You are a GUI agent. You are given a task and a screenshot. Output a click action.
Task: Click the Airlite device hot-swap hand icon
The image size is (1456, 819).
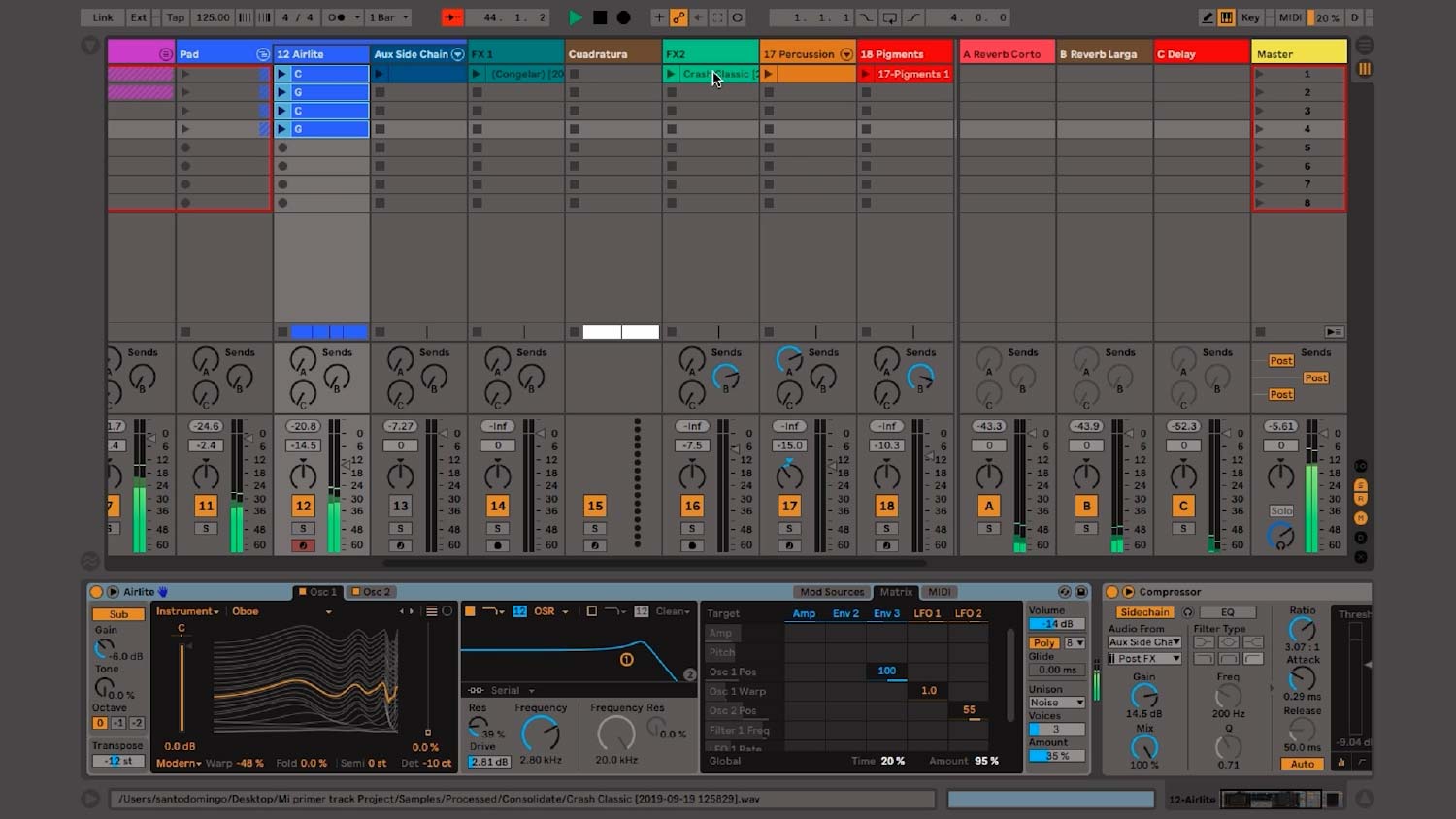tap(163, 592)
